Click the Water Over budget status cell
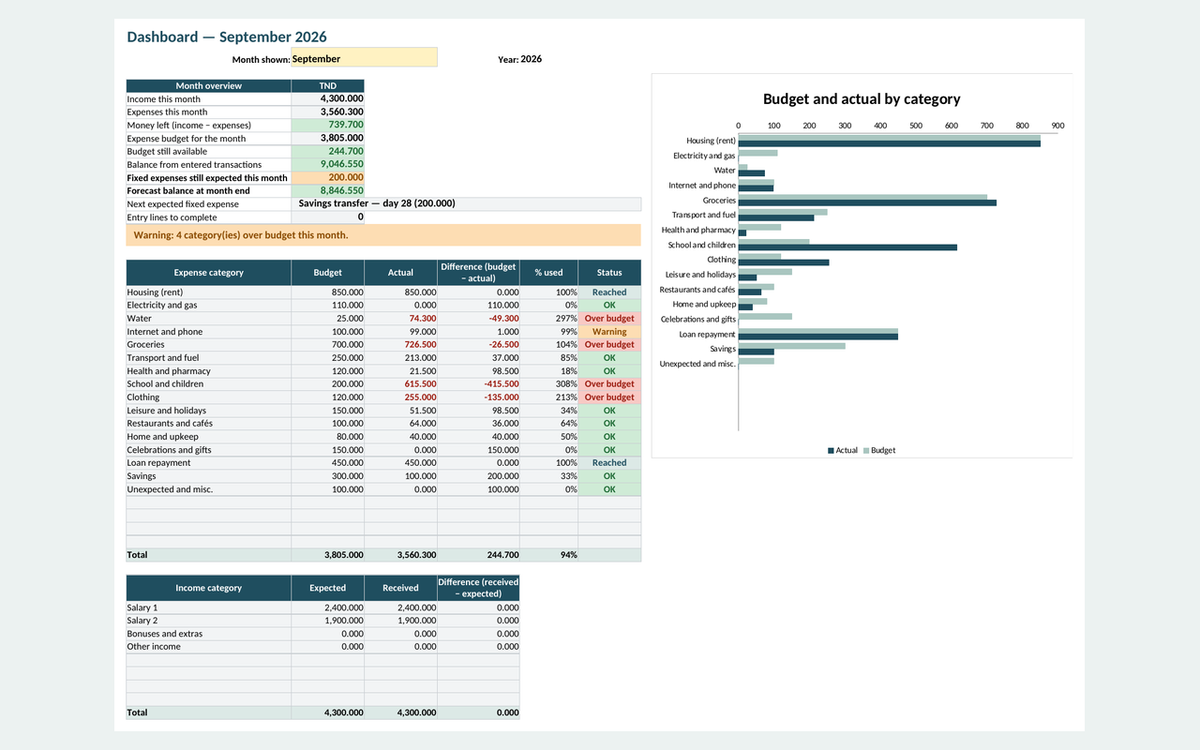Image resolution: width=1200 pixels, height=750 pixels. tap(609, 318)
